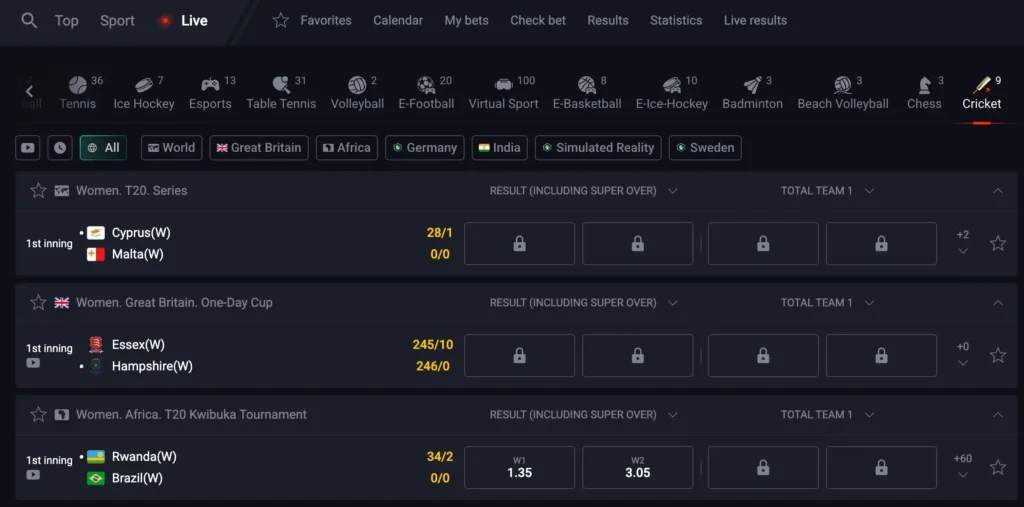Collapse the Africa T20 Kwibuka Tournament section
Screen dimensions: 1024x507
997,414
